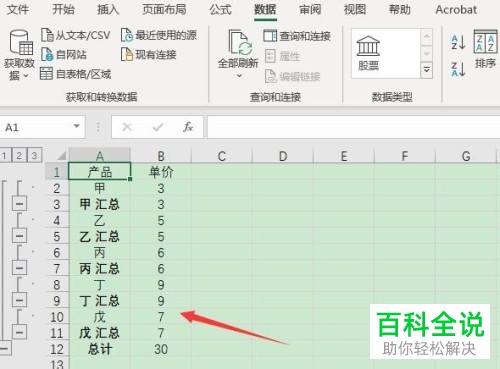The height and width of the screenshot is (369, 500).
Task: Click 编辑链接 option
Action: click(x=292, y=76)
